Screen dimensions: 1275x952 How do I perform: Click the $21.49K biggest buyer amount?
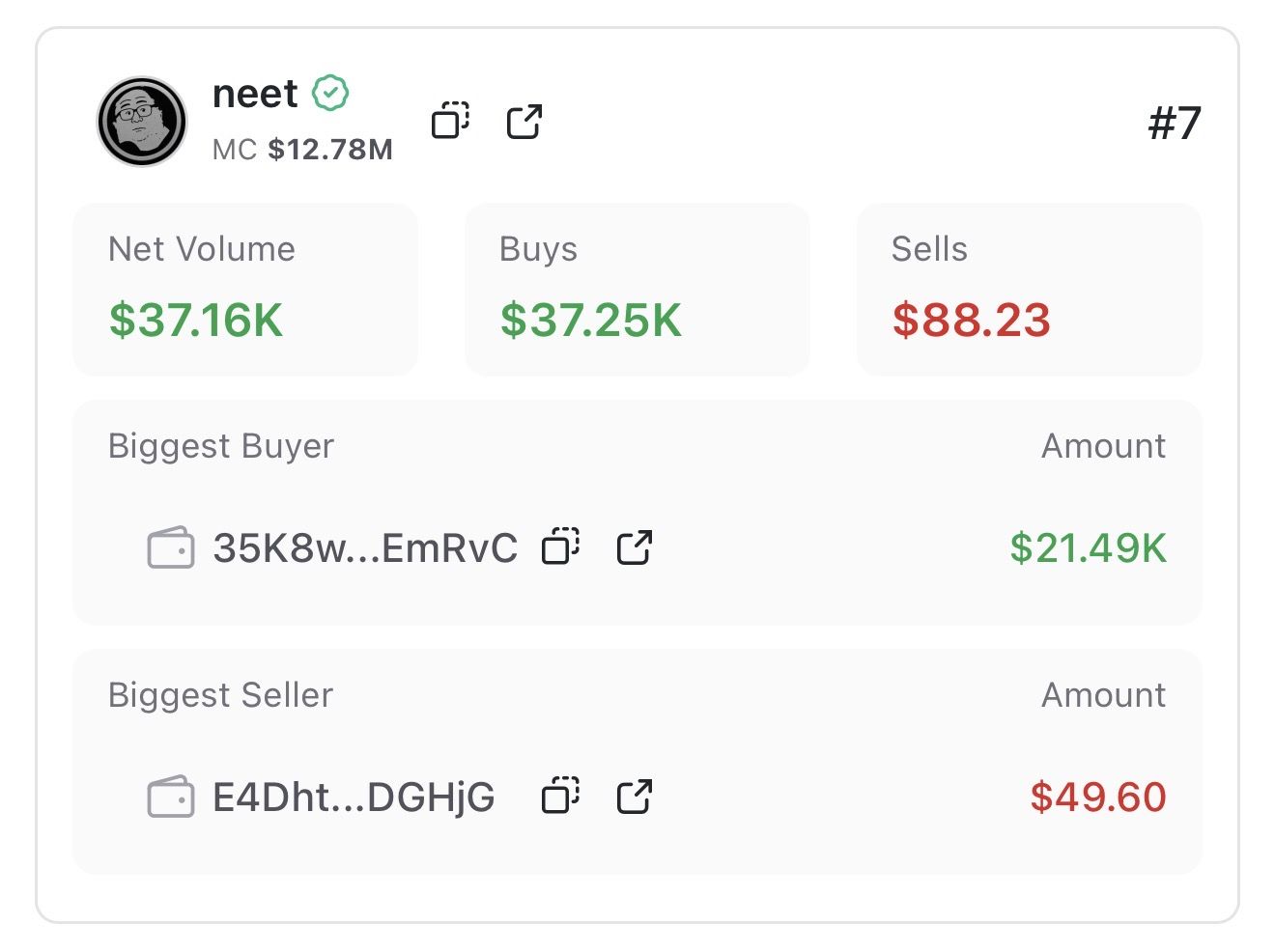[x=1088, y=547]
